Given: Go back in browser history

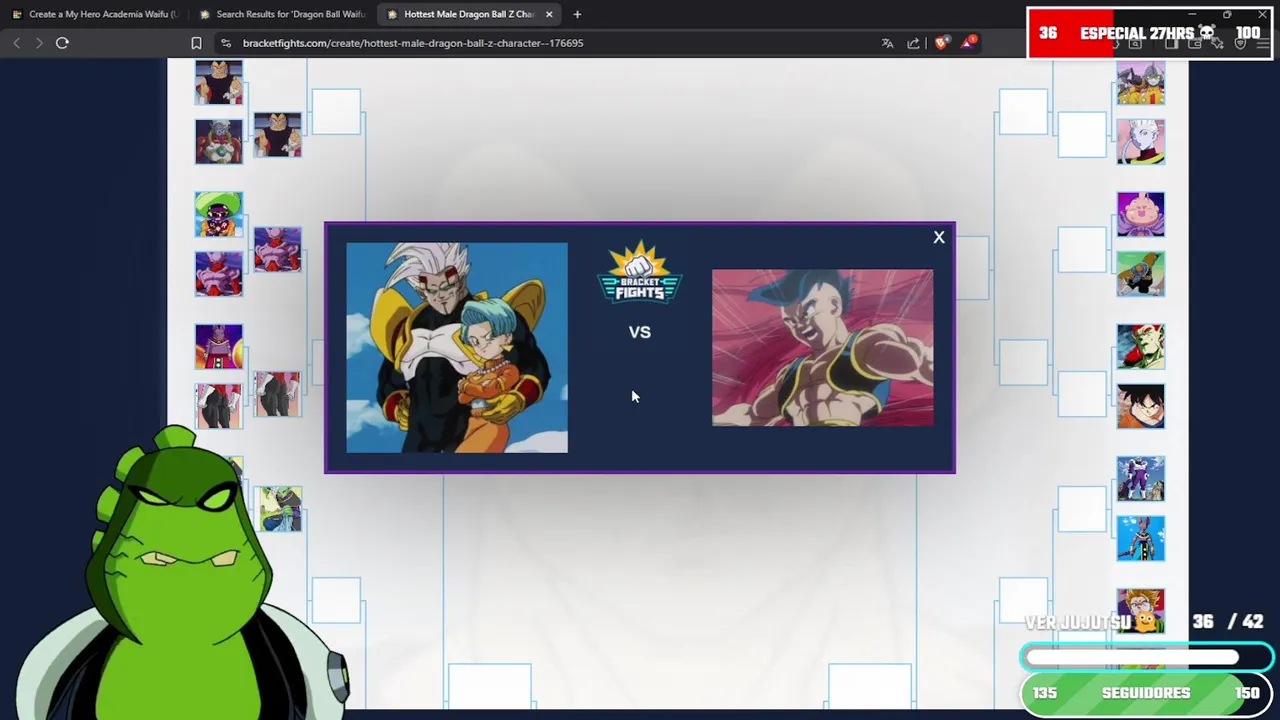Looking at the screenshot, I should tap(17, 43).
